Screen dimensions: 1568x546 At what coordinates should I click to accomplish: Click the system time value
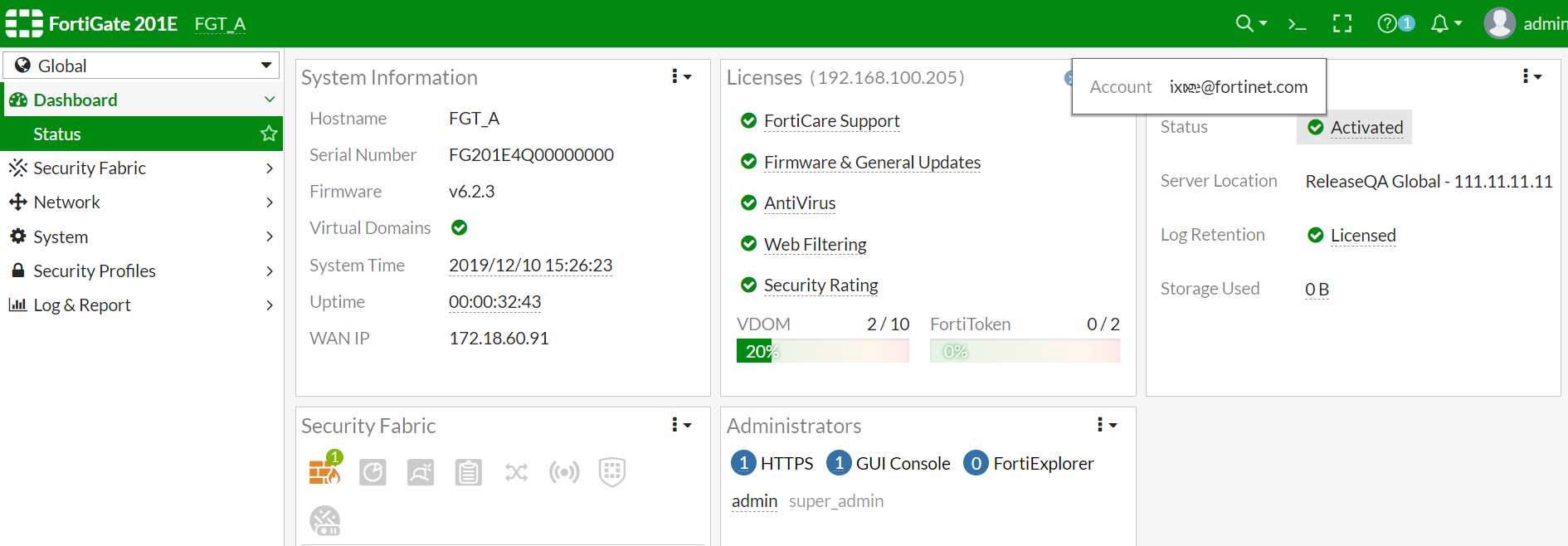[530, 266]
